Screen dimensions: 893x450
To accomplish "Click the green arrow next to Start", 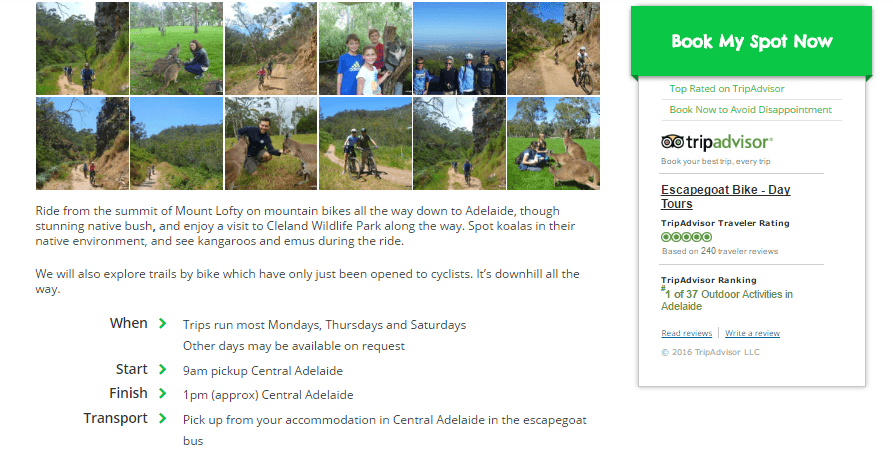I will tap(162, 369).
